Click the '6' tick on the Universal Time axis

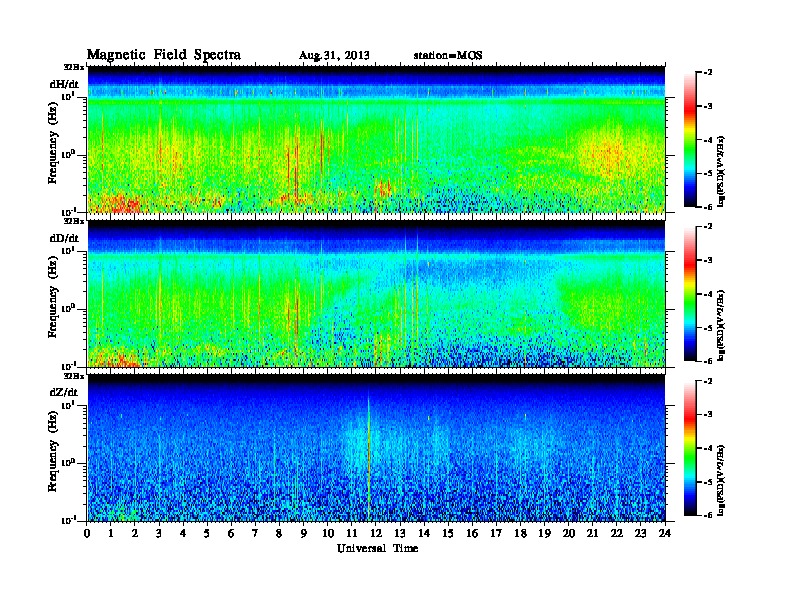[x=231, y=533]
